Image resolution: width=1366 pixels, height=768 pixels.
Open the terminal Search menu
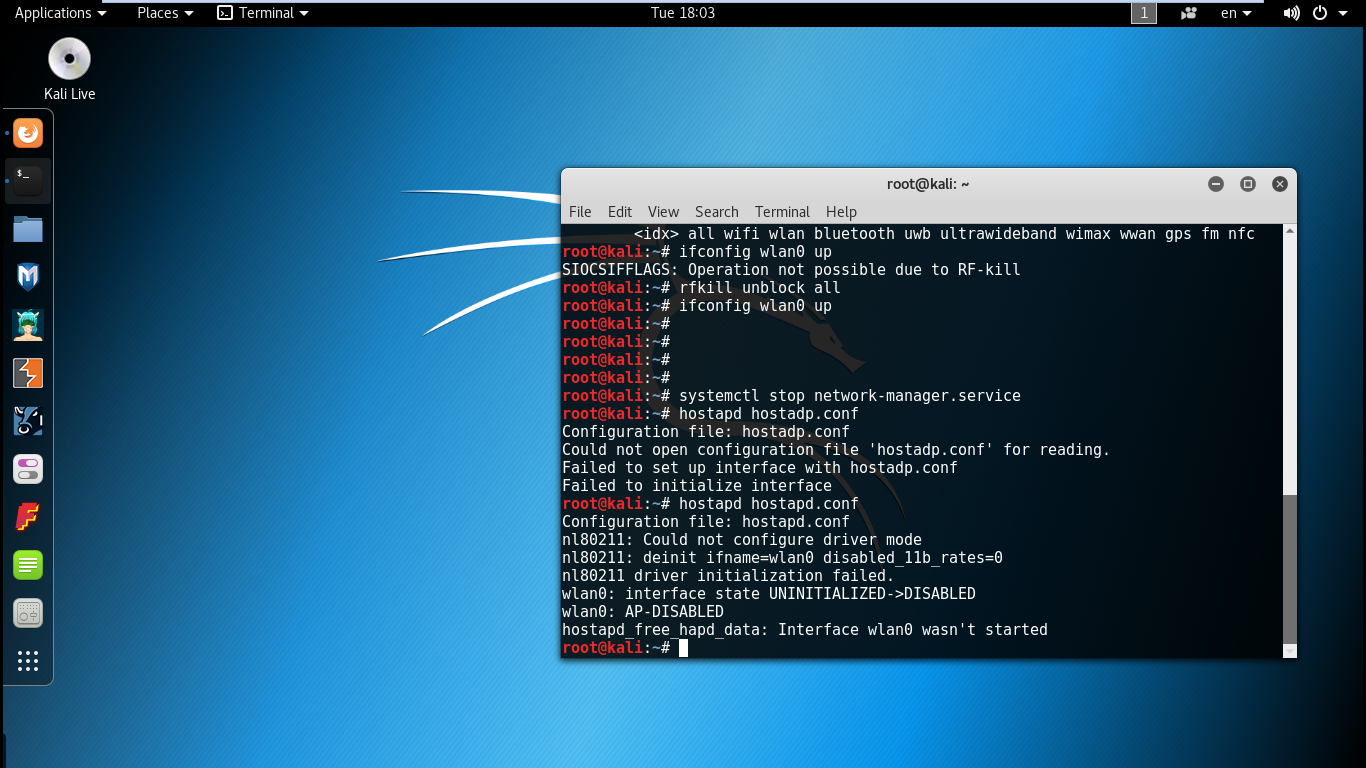point(717,212)
